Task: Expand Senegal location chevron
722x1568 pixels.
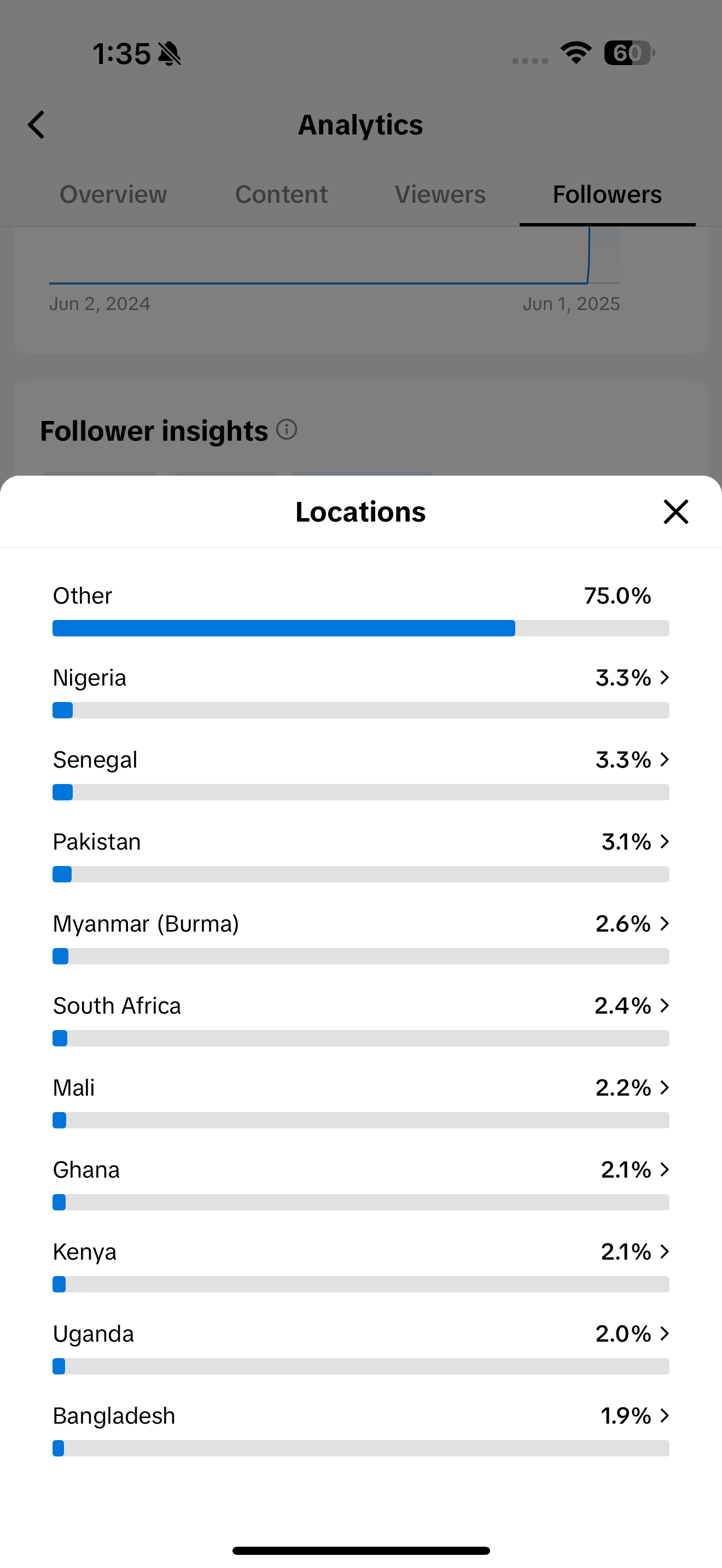Action: coord(665,759)
